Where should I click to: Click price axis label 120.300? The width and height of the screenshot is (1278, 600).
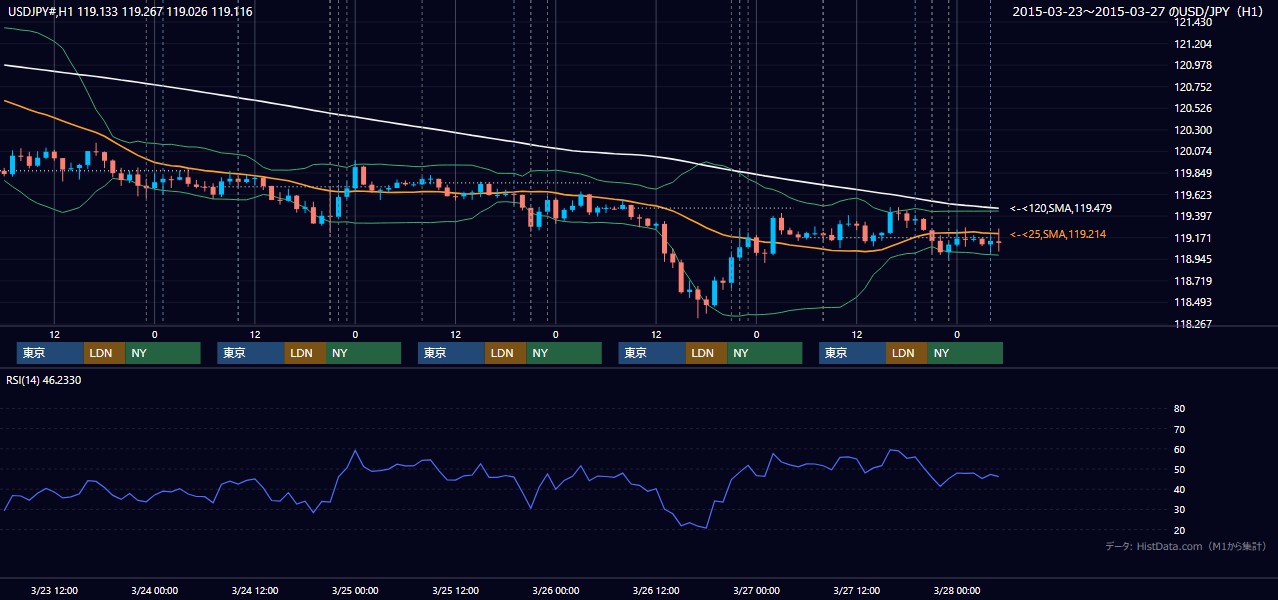[x=1192, y=130]
